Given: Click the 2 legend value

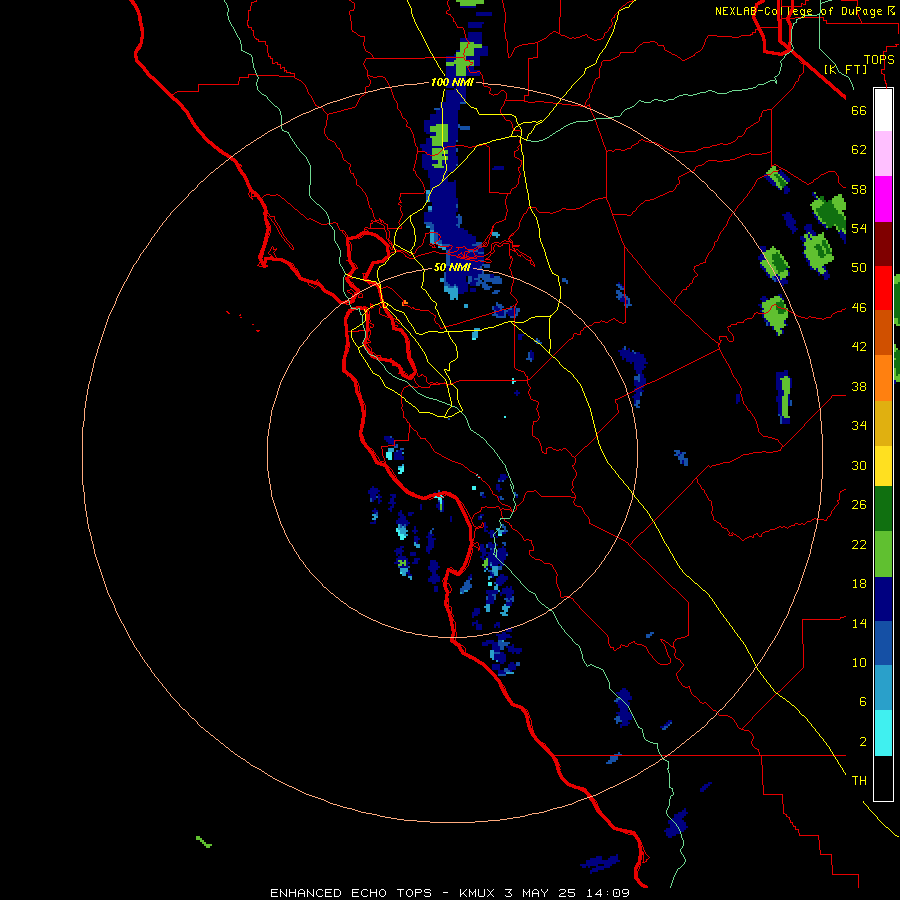Looking at the screenshot, I should click(863, 742).
